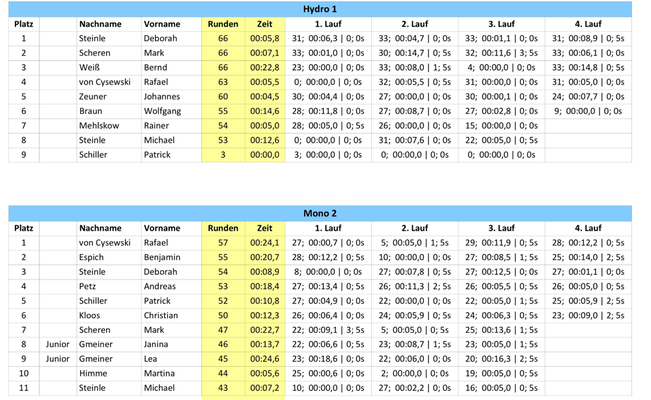The height and width of the screenshot is (400, 651).
Task: Click the 4. Lauf header in Hydro 1
Action: pyautogui.click(x=588, y=24)
